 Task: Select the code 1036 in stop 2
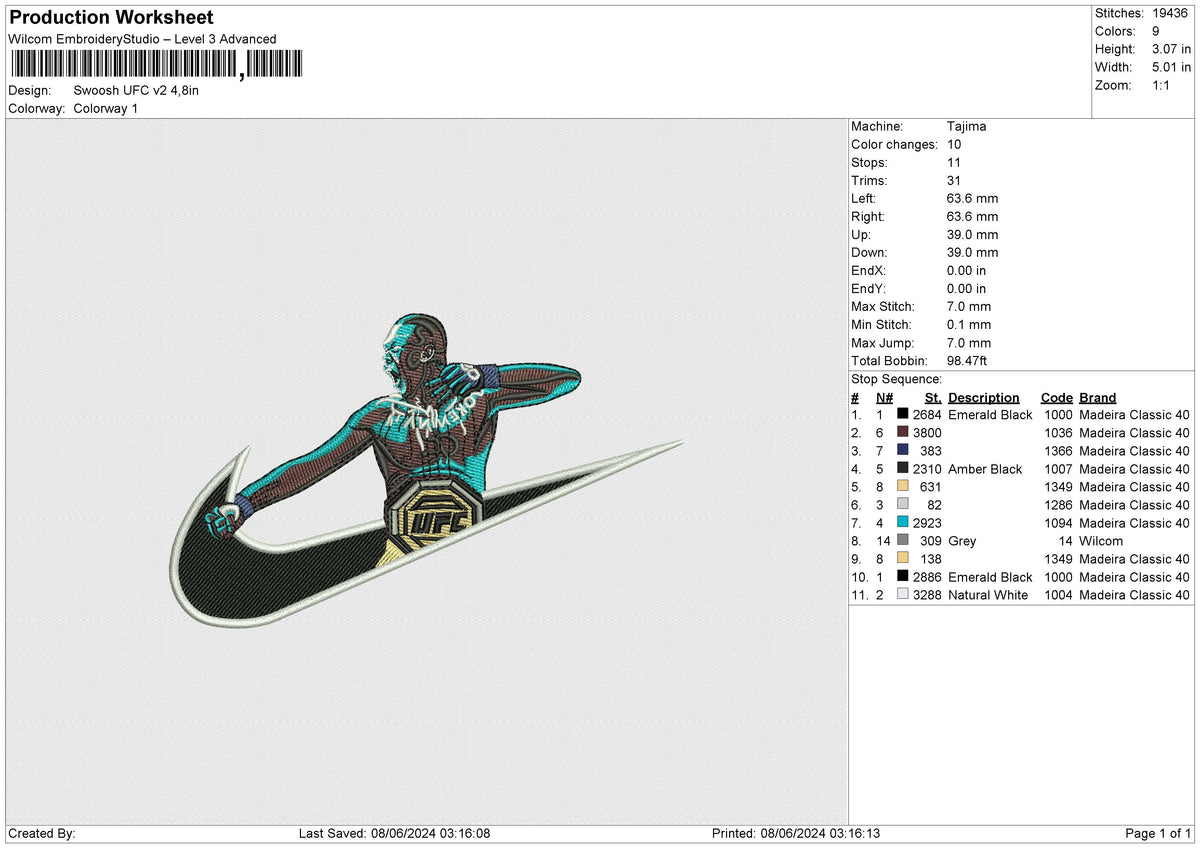point(1058,433)
